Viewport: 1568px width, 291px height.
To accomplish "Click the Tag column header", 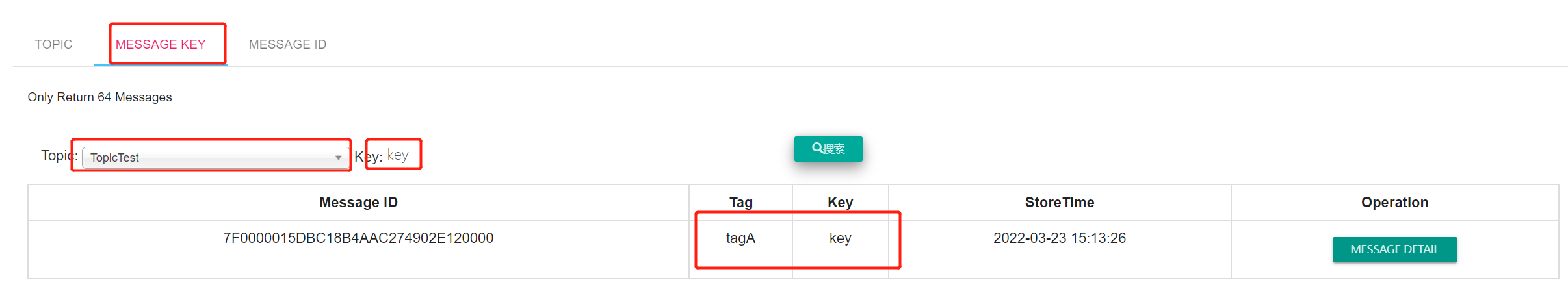I will (x=740, y=203).
